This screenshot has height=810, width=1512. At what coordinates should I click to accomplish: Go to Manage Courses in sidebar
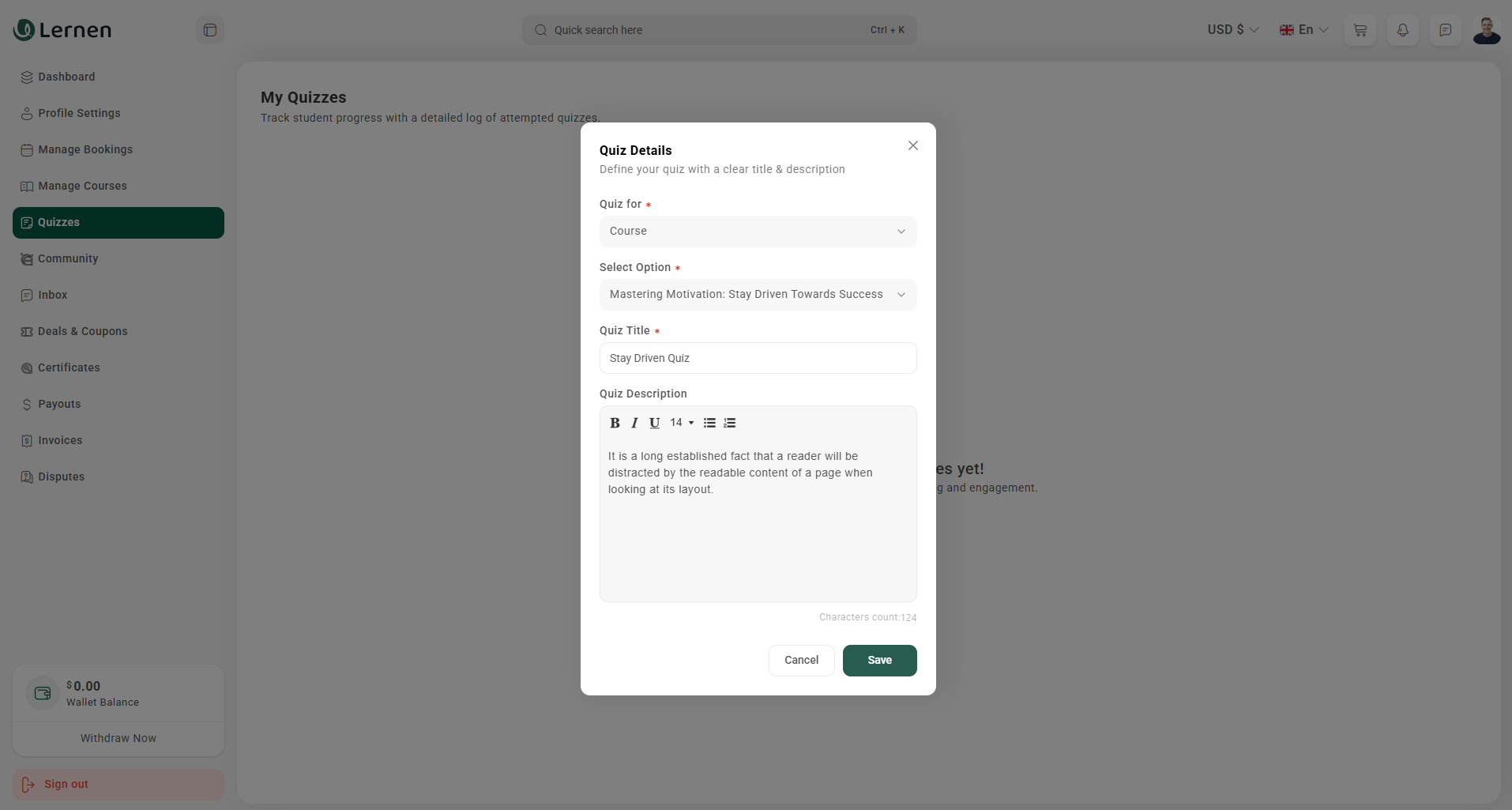click(x=82, y=186)
